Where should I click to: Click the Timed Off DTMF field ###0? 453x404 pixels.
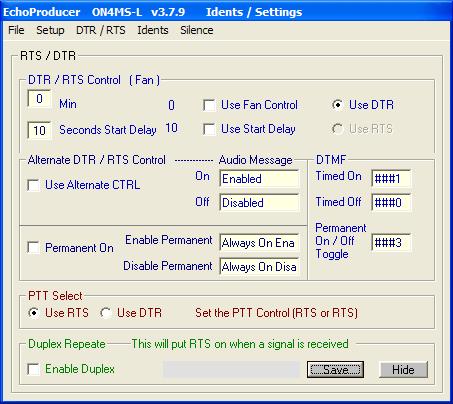(x=391, y=202)
